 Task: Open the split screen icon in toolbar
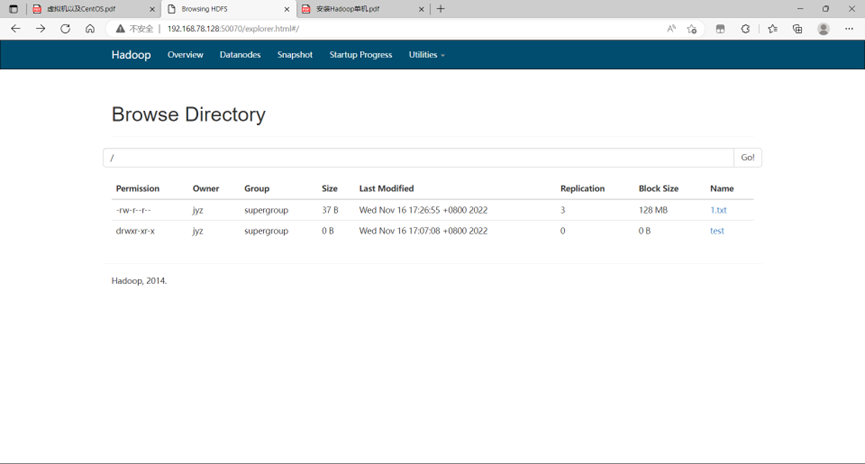(x=720, y=29)
